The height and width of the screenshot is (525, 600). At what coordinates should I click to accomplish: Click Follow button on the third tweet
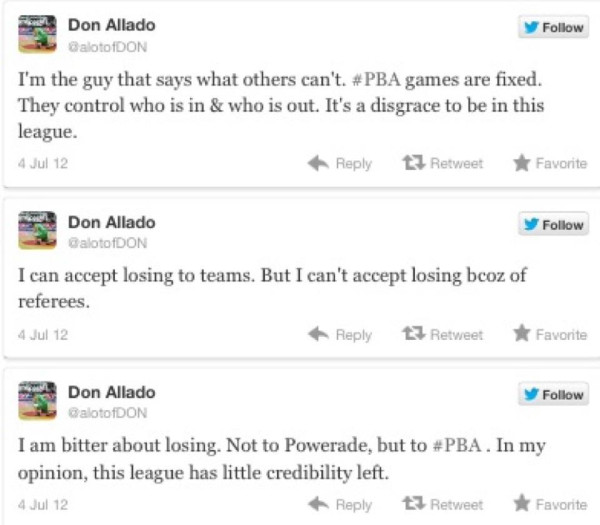click(553, 394)
